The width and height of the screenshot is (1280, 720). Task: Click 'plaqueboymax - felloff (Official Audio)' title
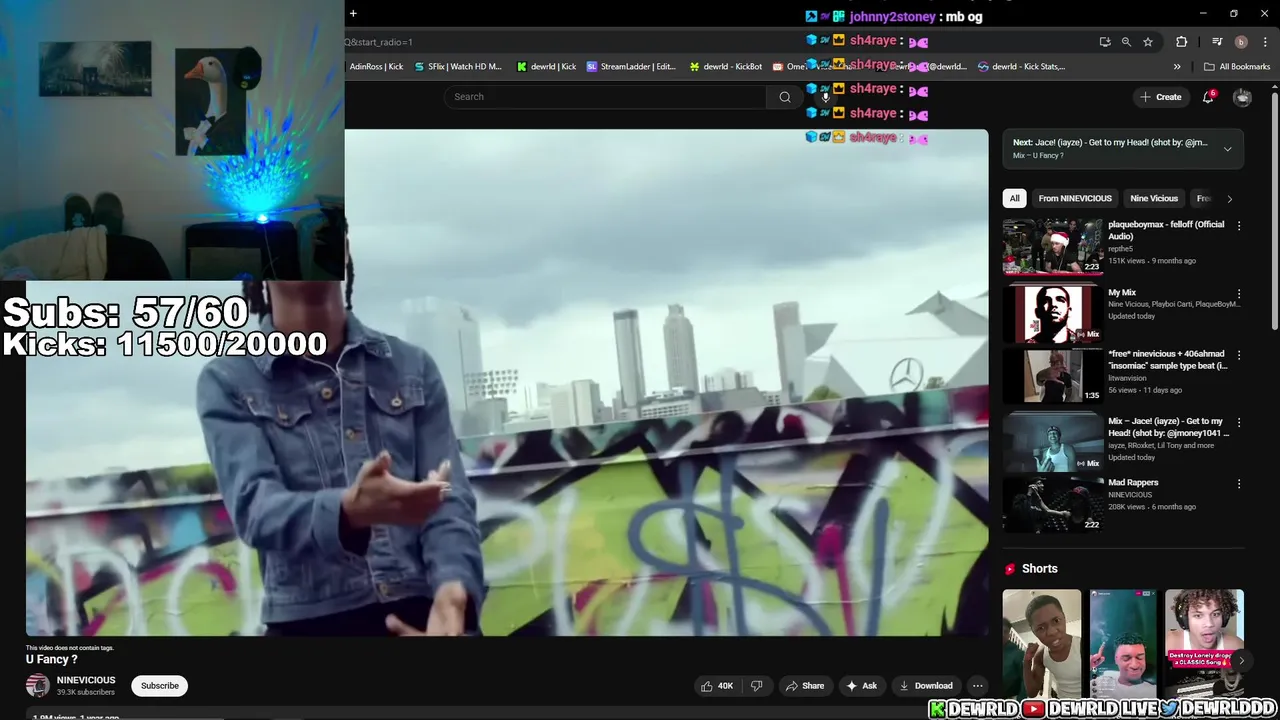[x=1166, y=230]
